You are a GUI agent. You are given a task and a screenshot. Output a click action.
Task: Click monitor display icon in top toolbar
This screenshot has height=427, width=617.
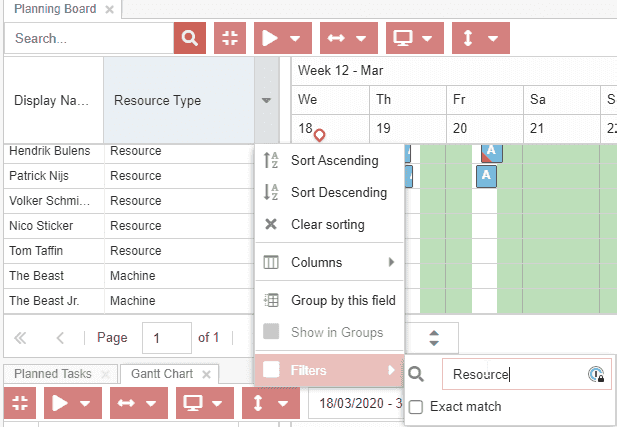403,38
